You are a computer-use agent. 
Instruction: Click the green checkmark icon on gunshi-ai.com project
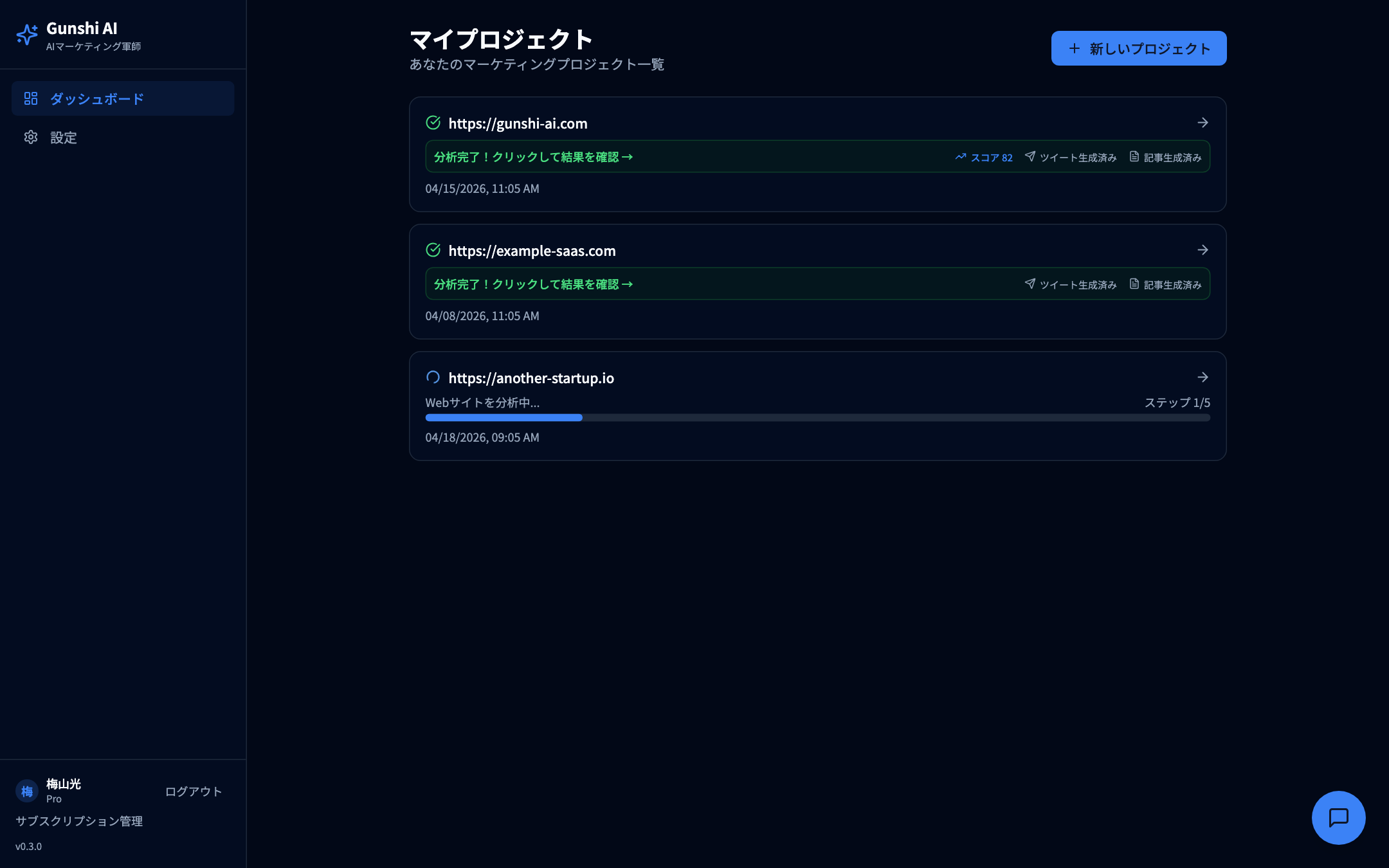433,123
